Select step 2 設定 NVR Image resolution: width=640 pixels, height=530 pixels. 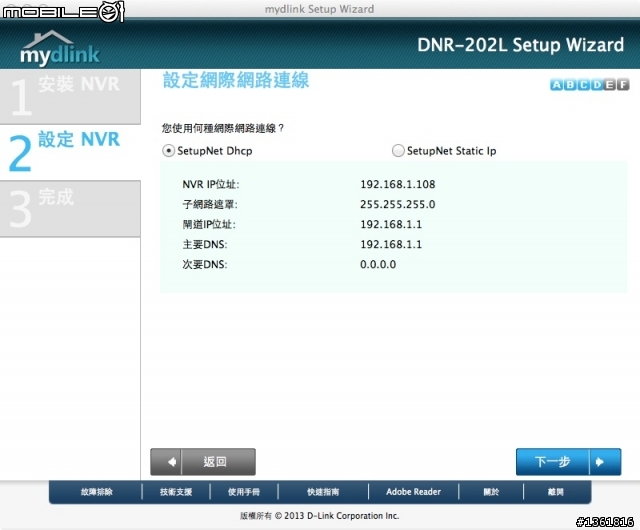point(70,152)
